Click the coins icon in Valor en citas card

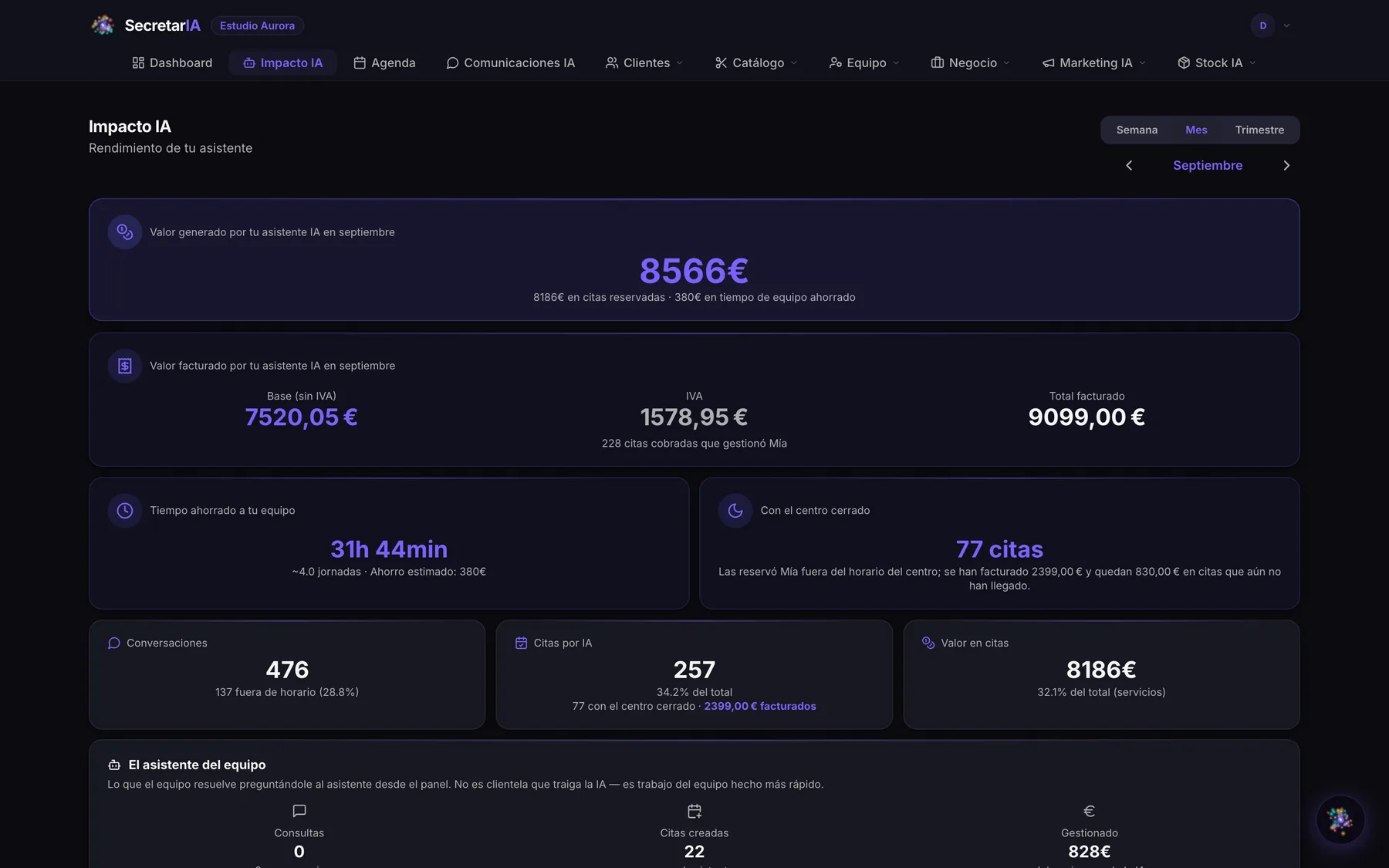pos(928,643)
